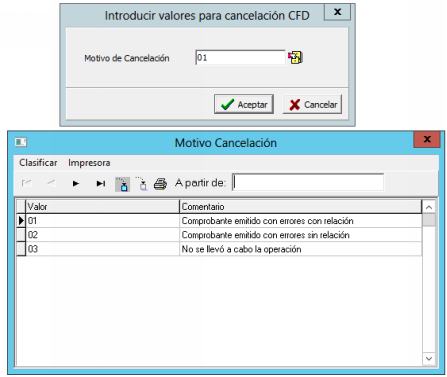The width and height of the screenshot is (447, 377).
Task: Go to first record in toolbar
Action: [x=27, y=183]
